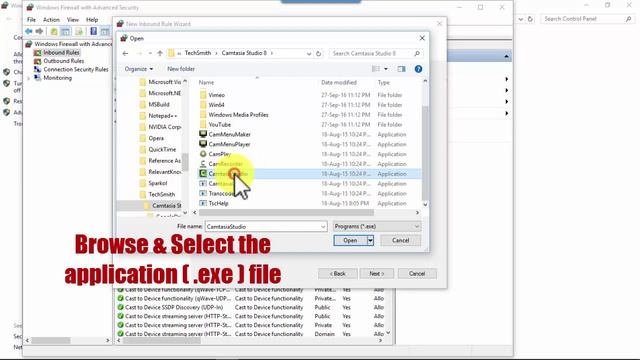
Task: Select Opera folder in navigation tree
Action: click(x=156, y=138)
